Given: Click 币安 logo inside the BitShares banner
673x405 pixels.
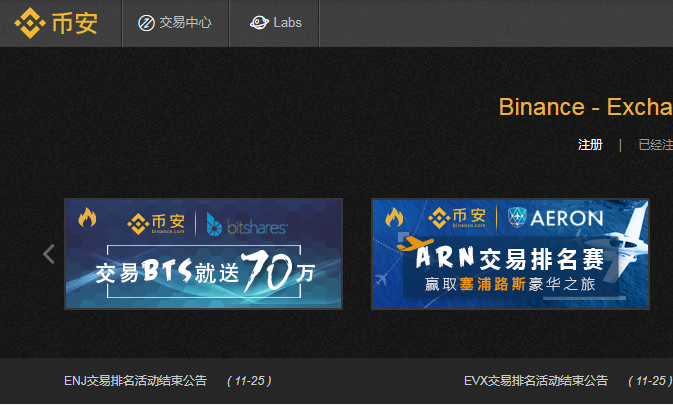Looking at the screenshot, I should point(156,224).
